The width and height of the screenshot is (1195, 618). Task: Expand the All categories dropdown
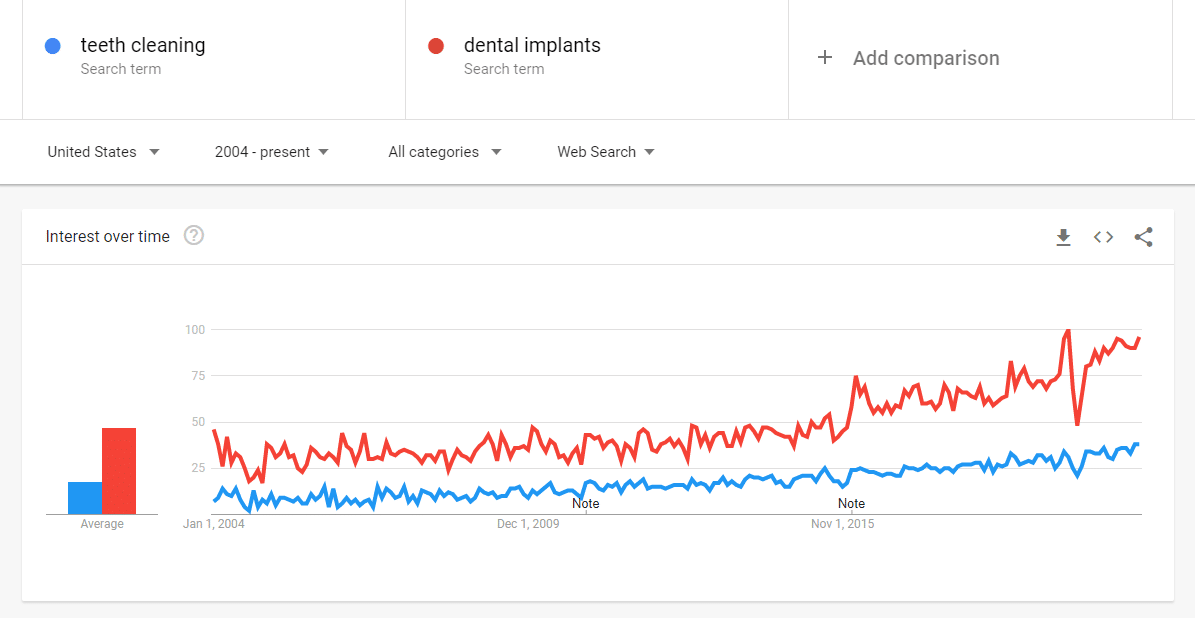pyautogui.click(x=445, y=152)
